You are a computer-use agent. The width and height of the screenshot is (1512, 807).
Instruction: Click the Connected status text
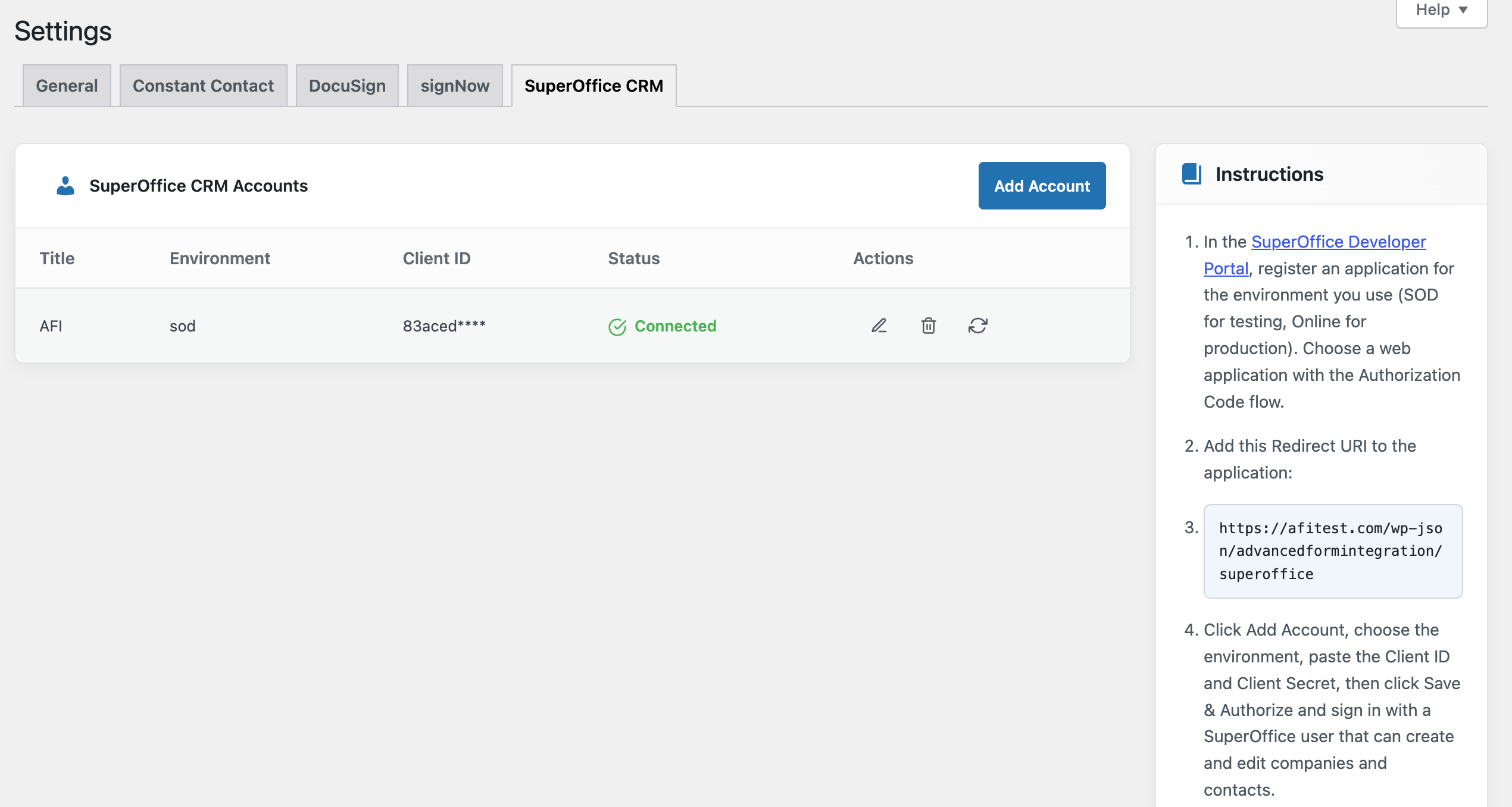pos(676,326)
